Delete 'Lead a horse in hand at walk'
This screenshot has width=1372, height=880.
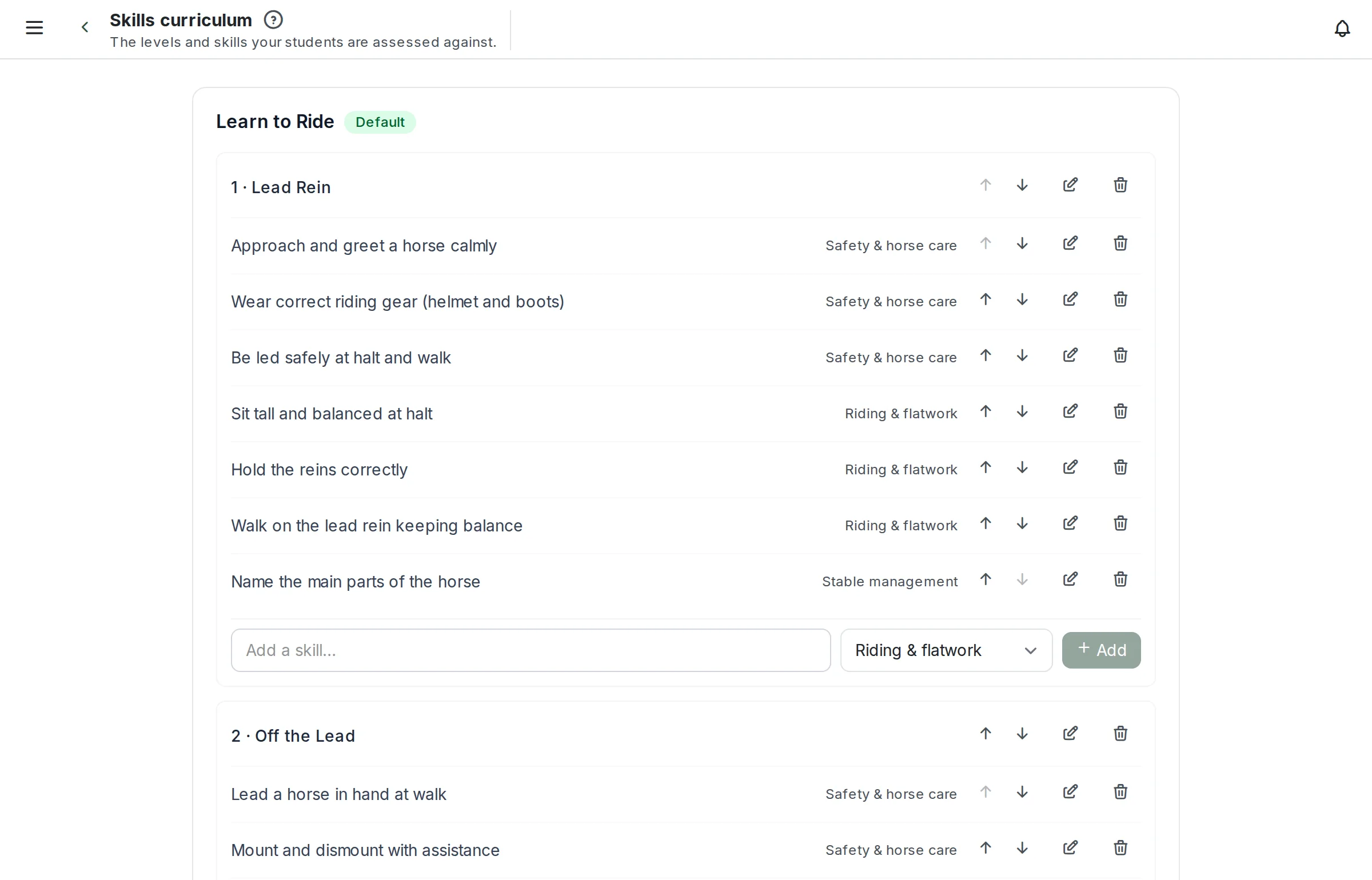1120,792
